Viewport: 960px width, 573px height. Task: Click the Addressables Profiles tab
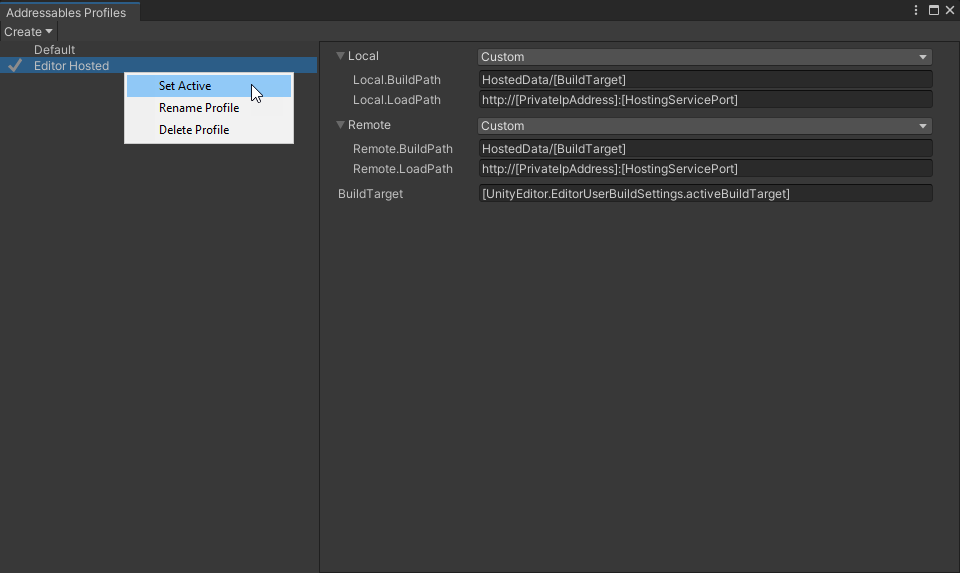point(66,13)
